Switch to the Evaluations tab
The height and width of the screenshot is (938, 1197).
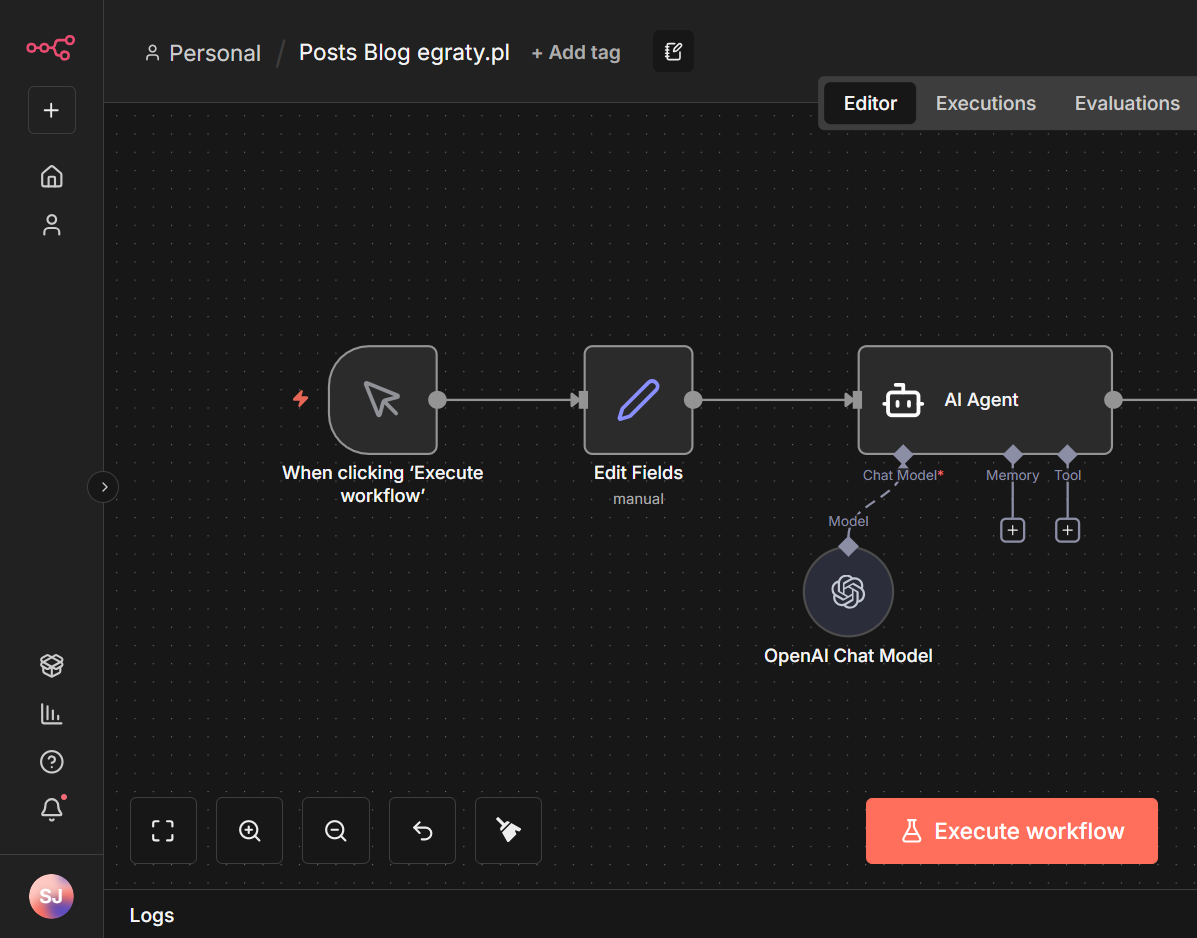tap(1127, 103)
